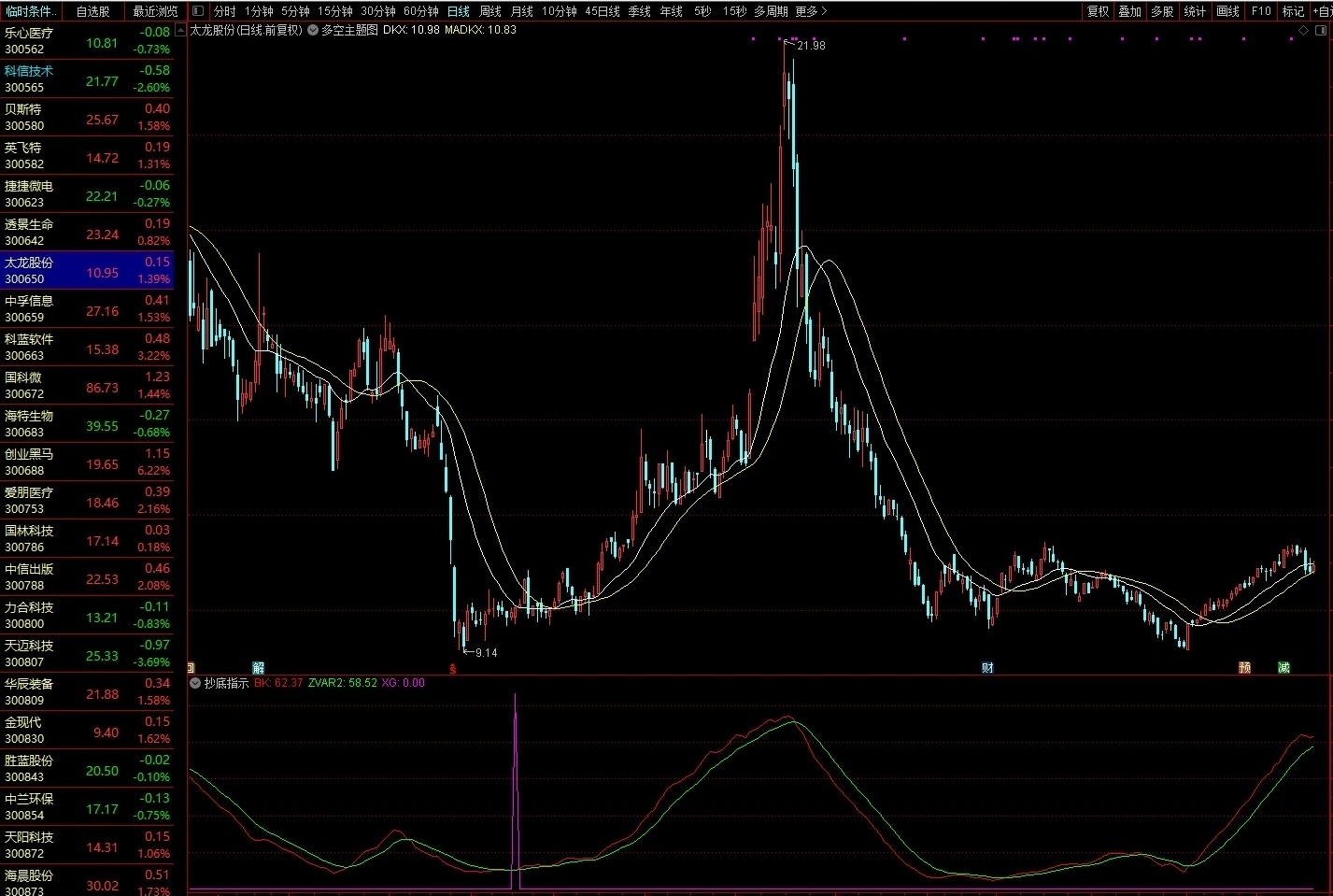Select 中孚信息 300659 in the stock list
The width and height of the screenshot is (1333, 896).
pyautogui.click(x=87, y=308)
